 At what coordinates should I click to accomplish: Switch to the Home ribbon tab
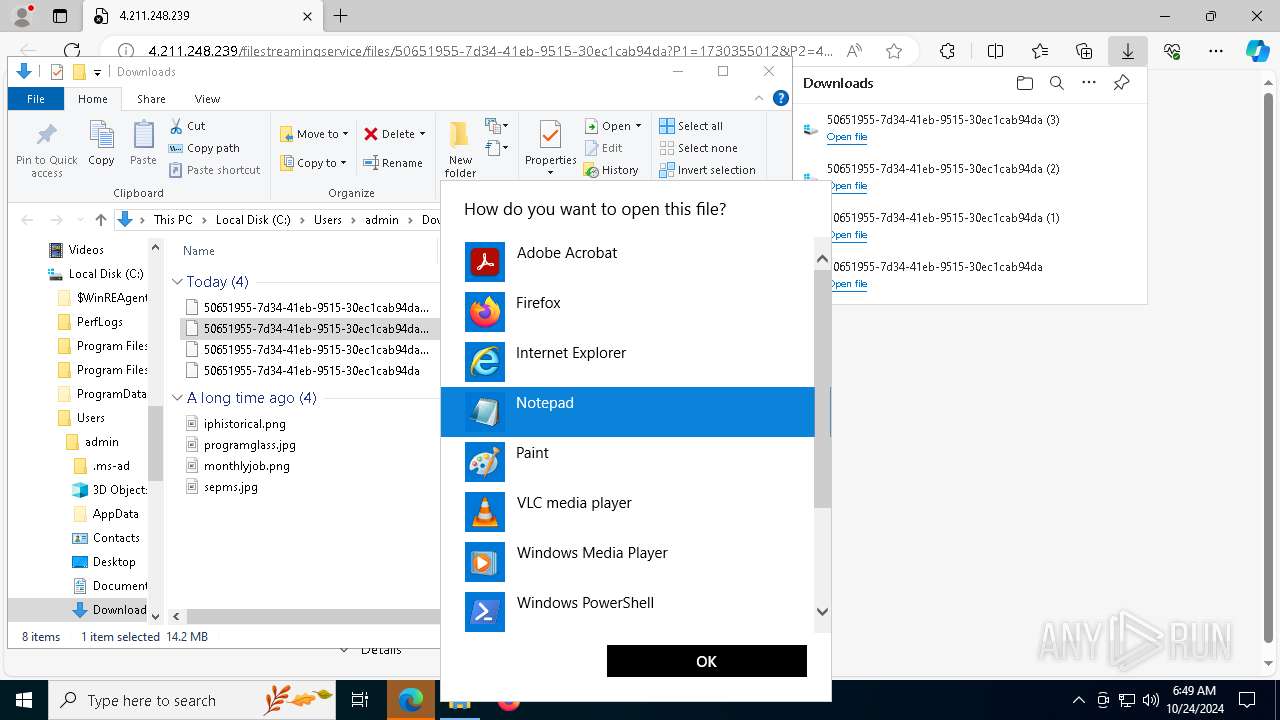pos(93,99)
